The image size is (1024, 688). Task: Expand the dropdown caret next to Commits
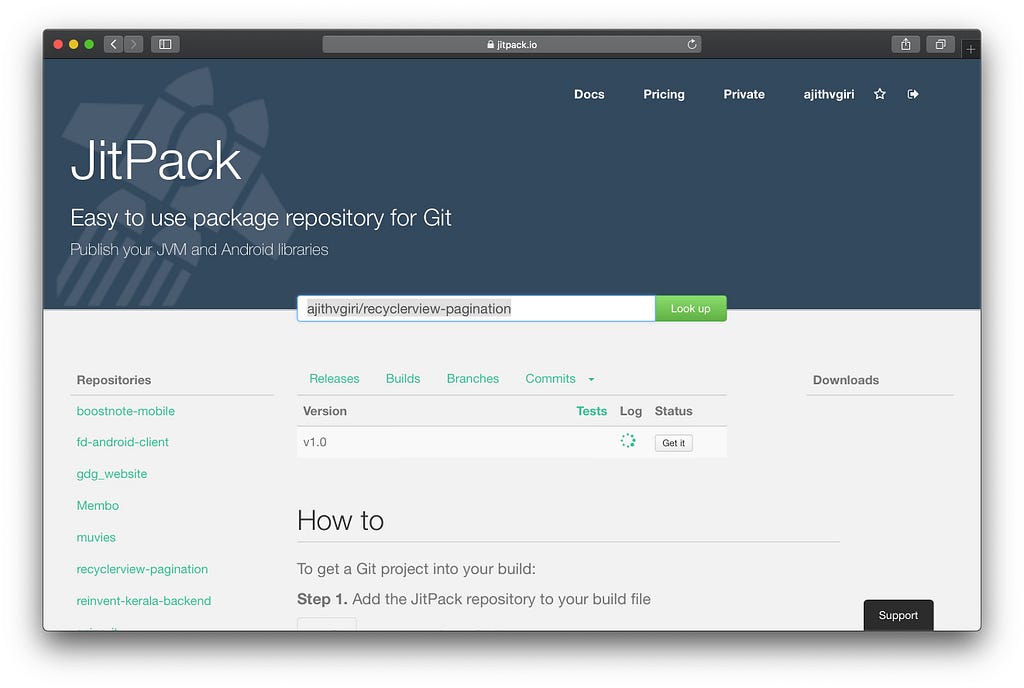click(x=591, y=379)
